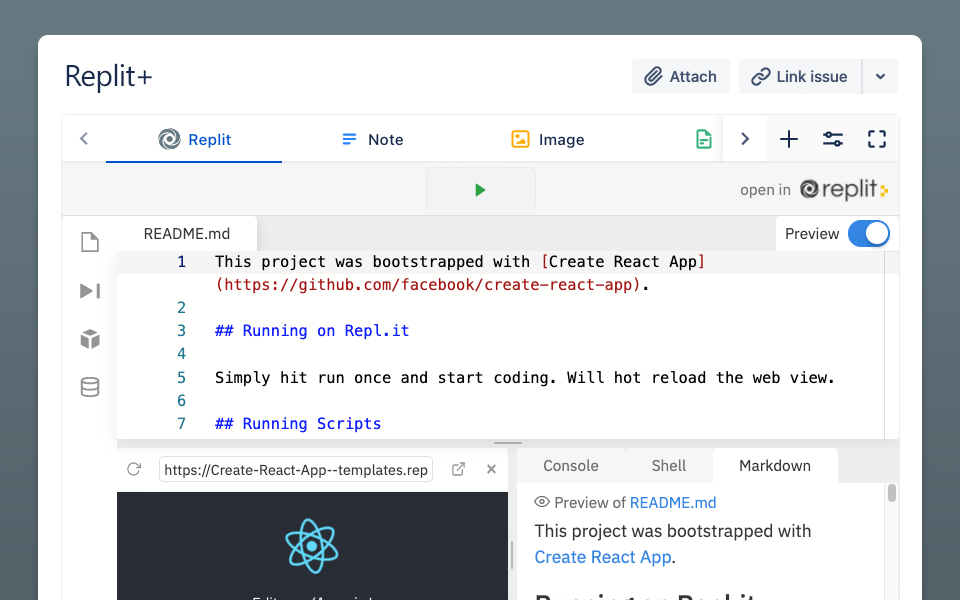Switch to the Note tab
Image resolution: width=960 pixels, height=600 pixels.
pos(372,139)
